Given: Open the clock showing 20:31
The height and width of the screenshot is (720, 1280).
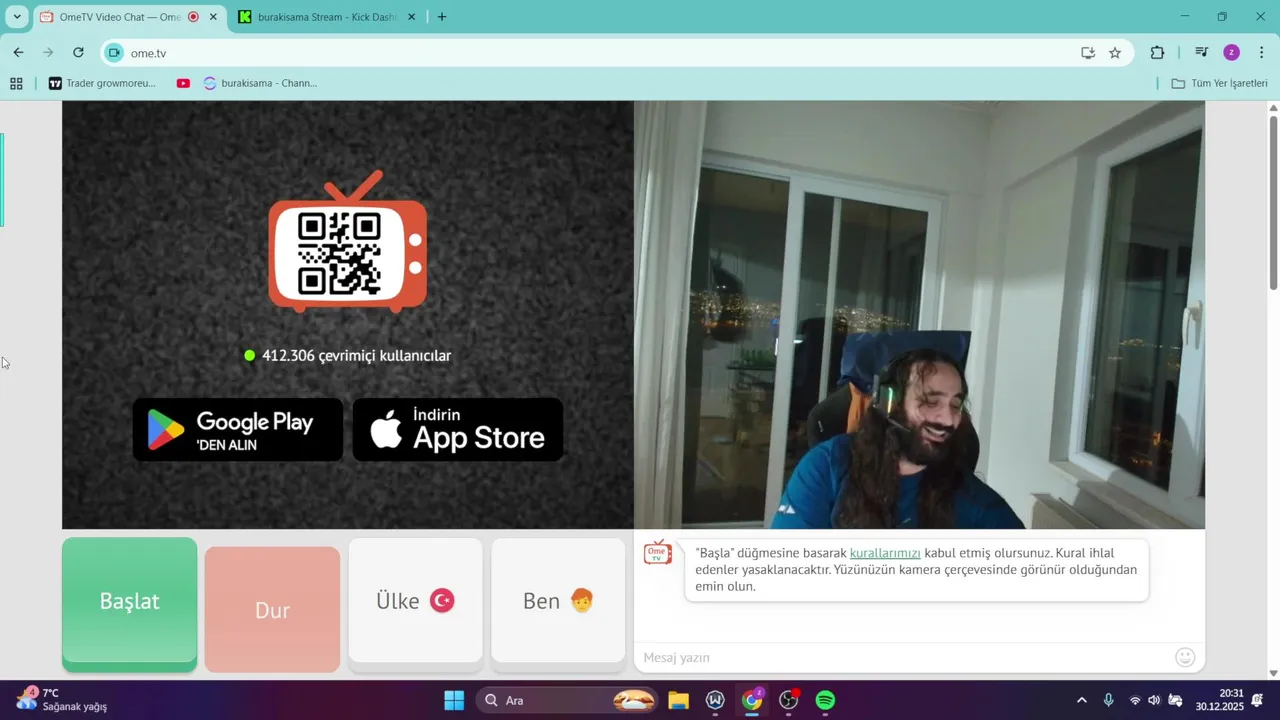Looking at the screenshot, I should [1218, 700].
